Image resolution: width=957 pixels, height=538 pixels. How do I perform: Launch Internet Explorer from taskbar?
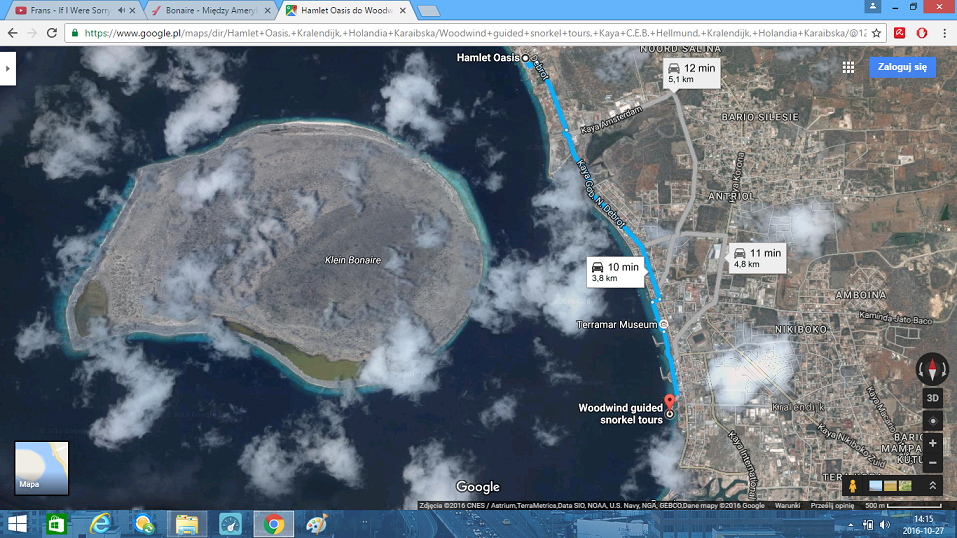click(100, 524)
